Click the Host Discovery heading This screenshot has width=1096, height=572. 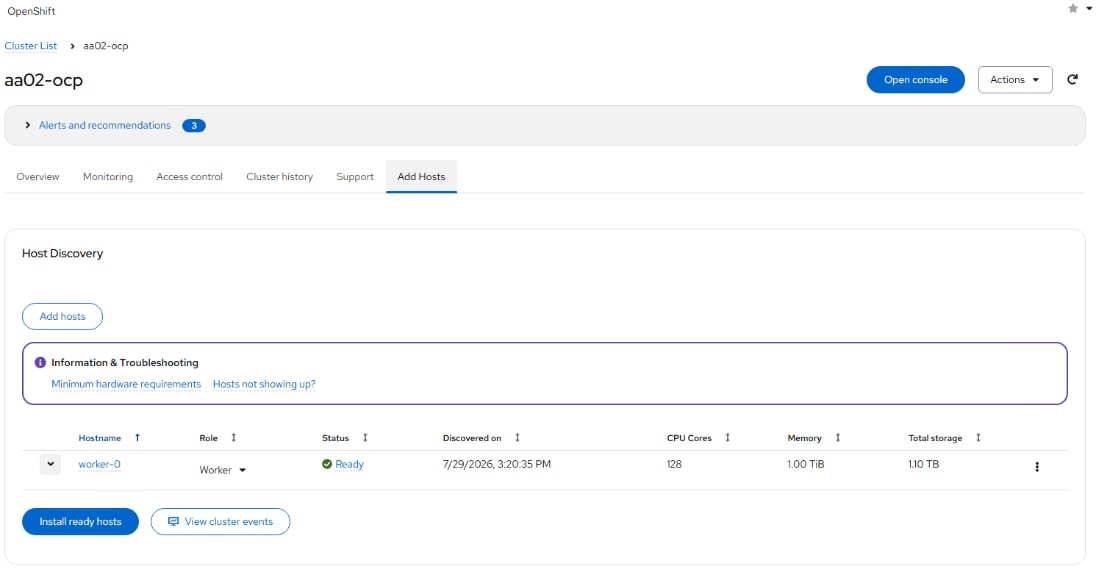(x=62, y=253)
